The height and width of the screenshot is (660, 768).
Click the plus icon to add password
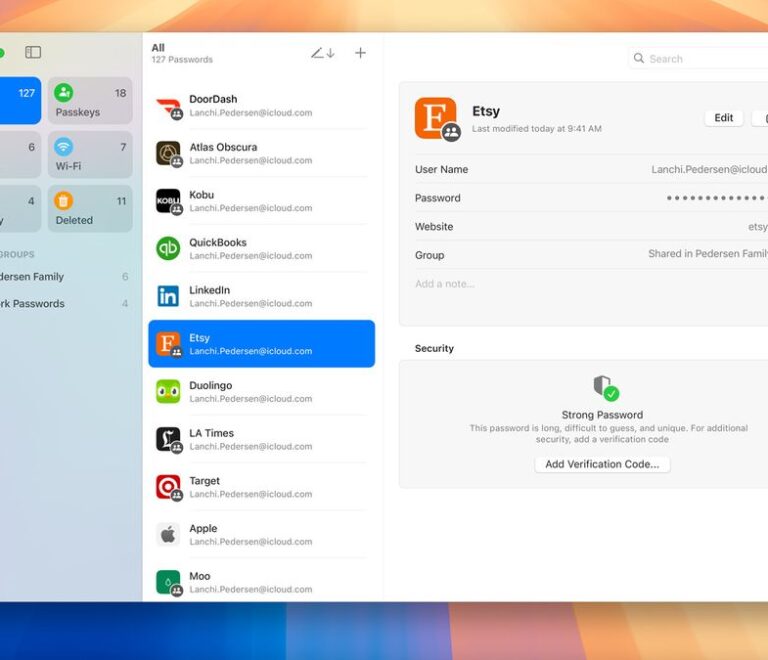[360, 53]
